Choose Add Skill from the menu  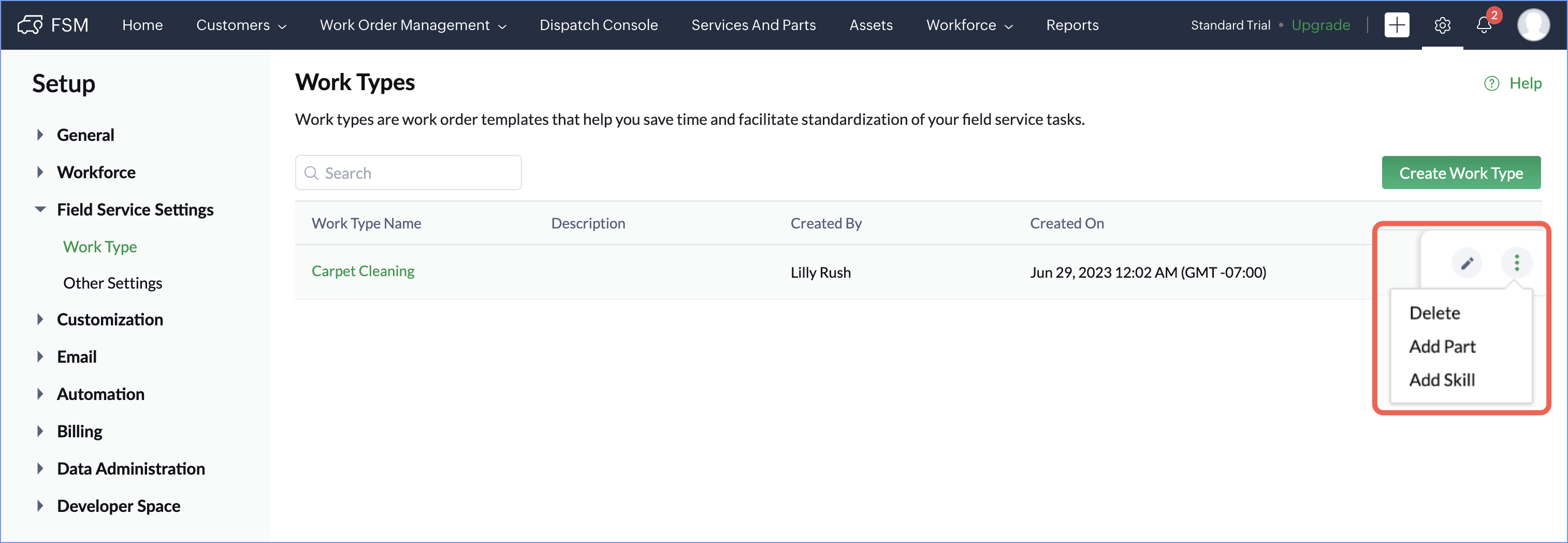1442,380
